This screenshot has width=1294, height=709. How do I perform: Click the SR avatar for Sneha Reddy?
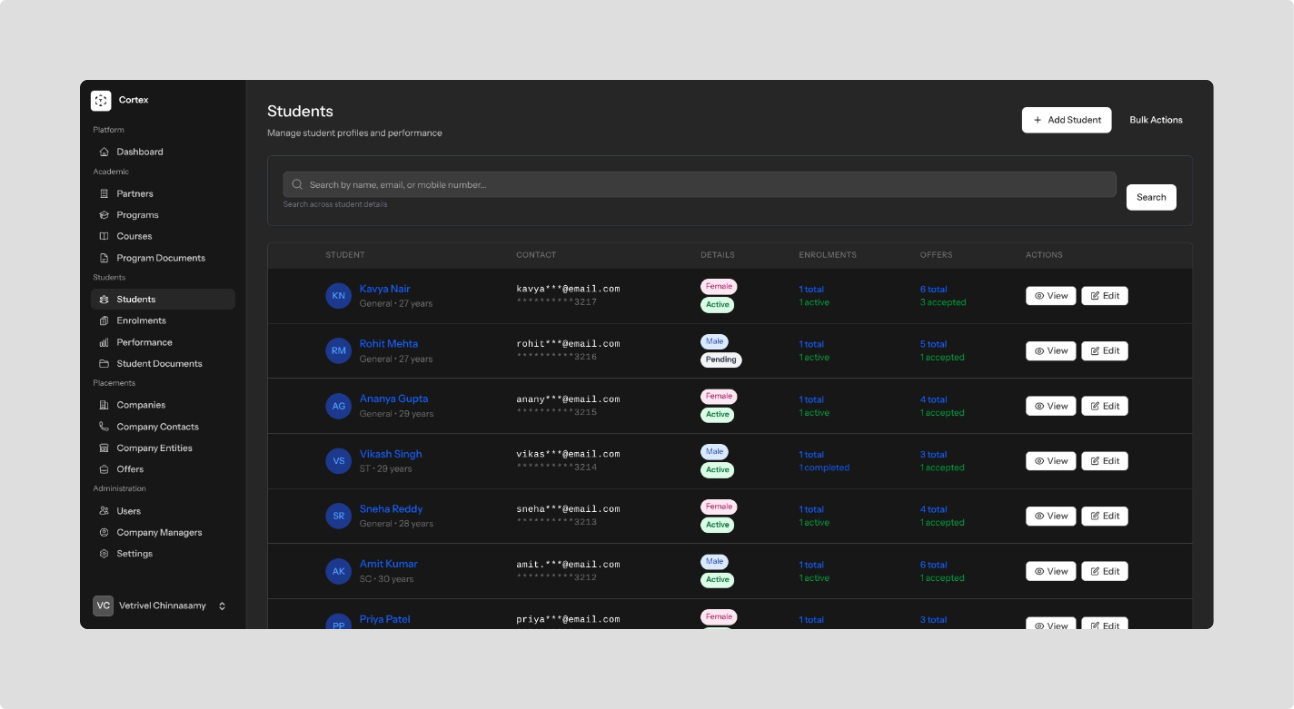click(339, 516)
